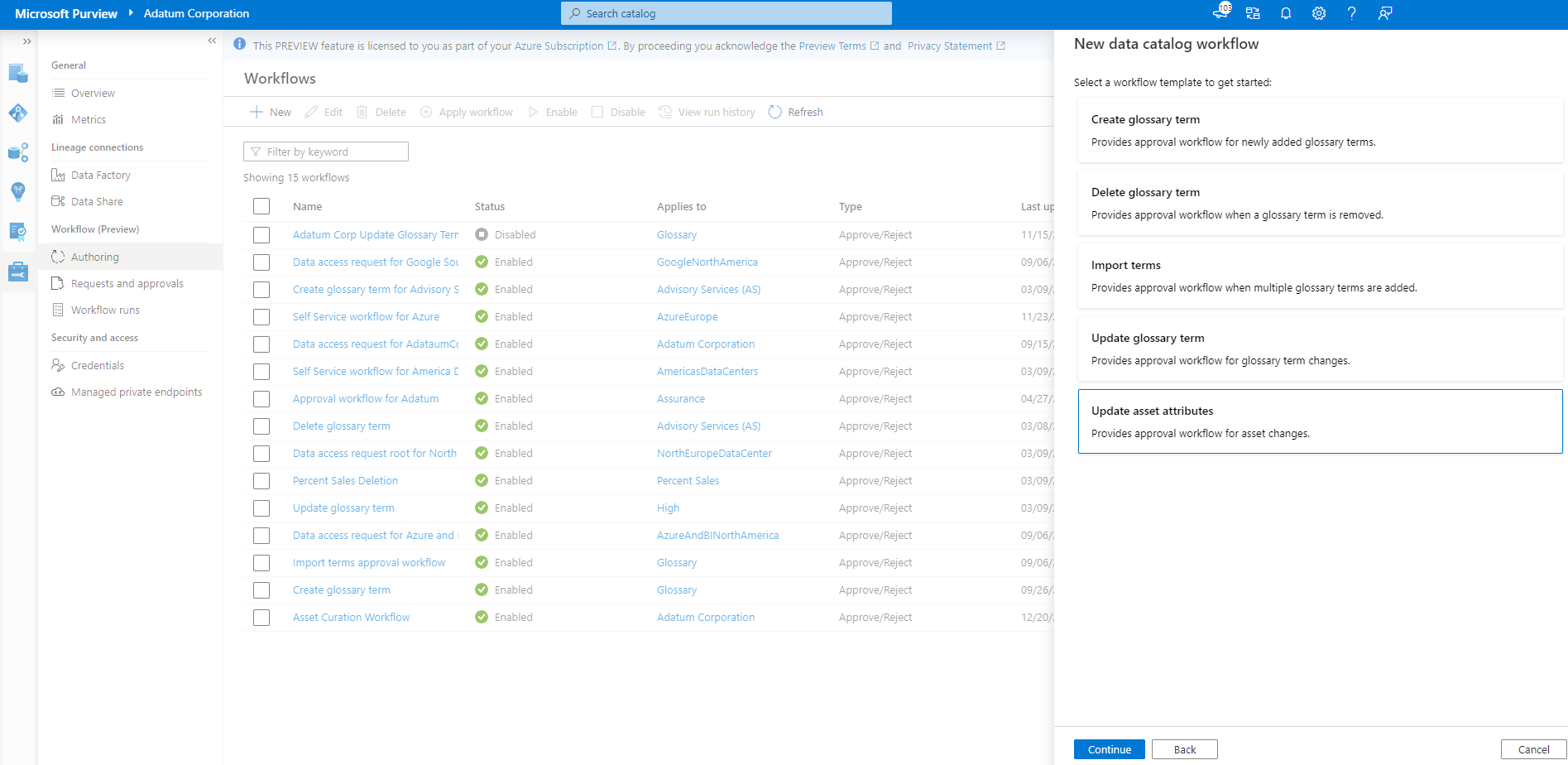
Task: Open the feedback person icon in header
Action: (1385, 13)
